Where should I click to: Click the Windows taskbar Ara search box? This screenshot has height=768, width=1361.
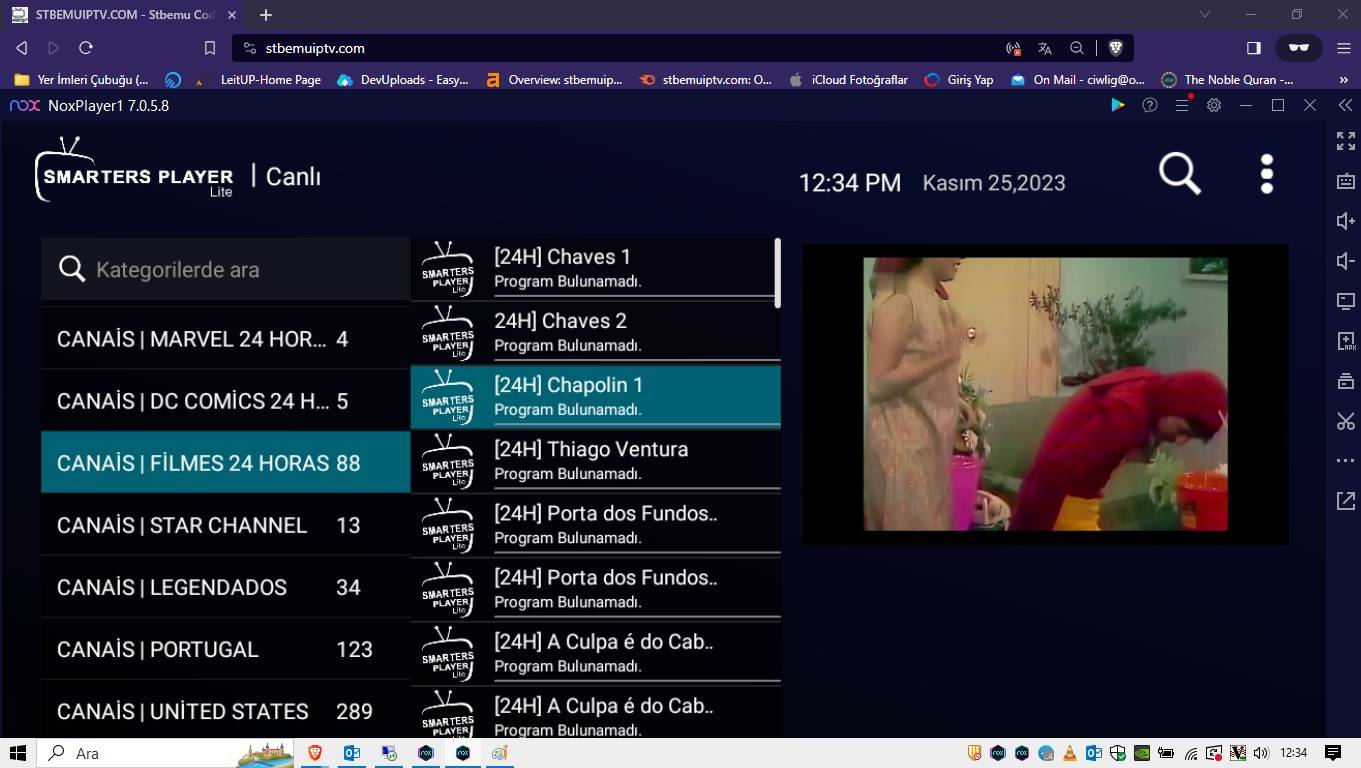coord(165,753)
